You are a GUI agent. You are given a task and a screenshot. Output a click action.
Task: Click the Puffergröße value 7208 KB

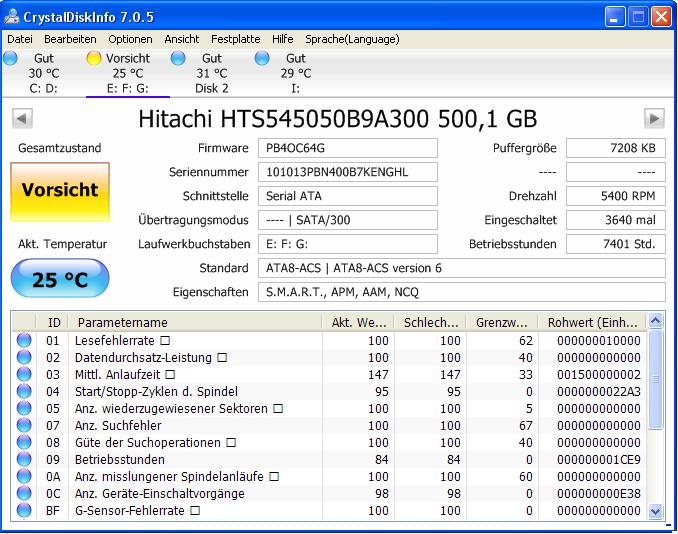click(616, 148)
